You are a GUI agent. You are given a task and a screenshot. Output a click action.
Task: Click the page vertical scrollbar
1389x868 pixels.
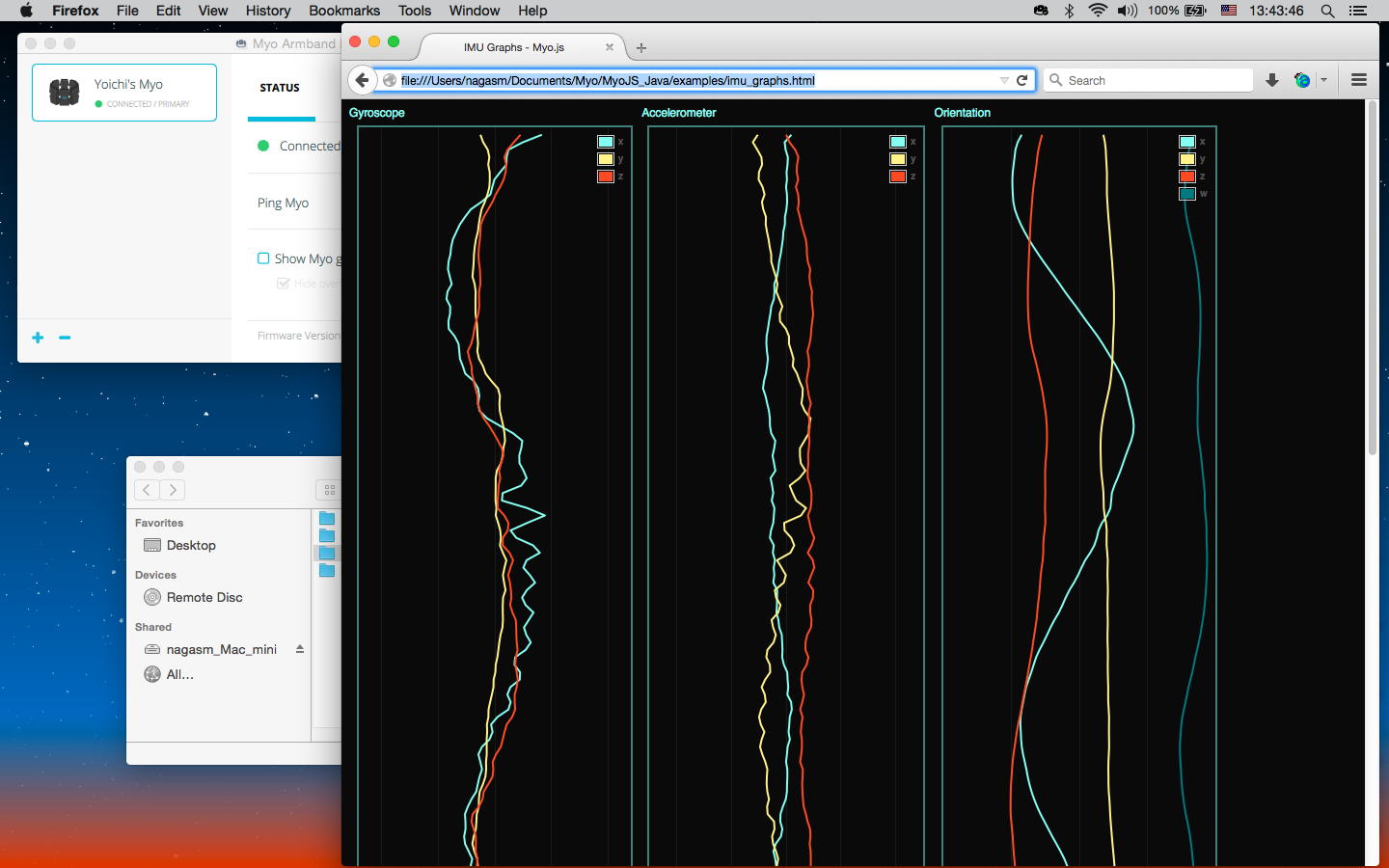(x=1373, y=278)
